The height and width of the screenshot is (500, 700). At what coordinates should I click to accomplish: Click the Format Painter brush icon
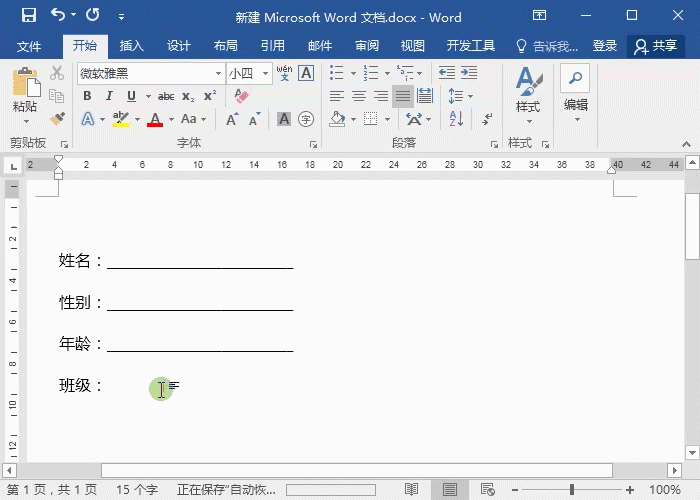57,119
